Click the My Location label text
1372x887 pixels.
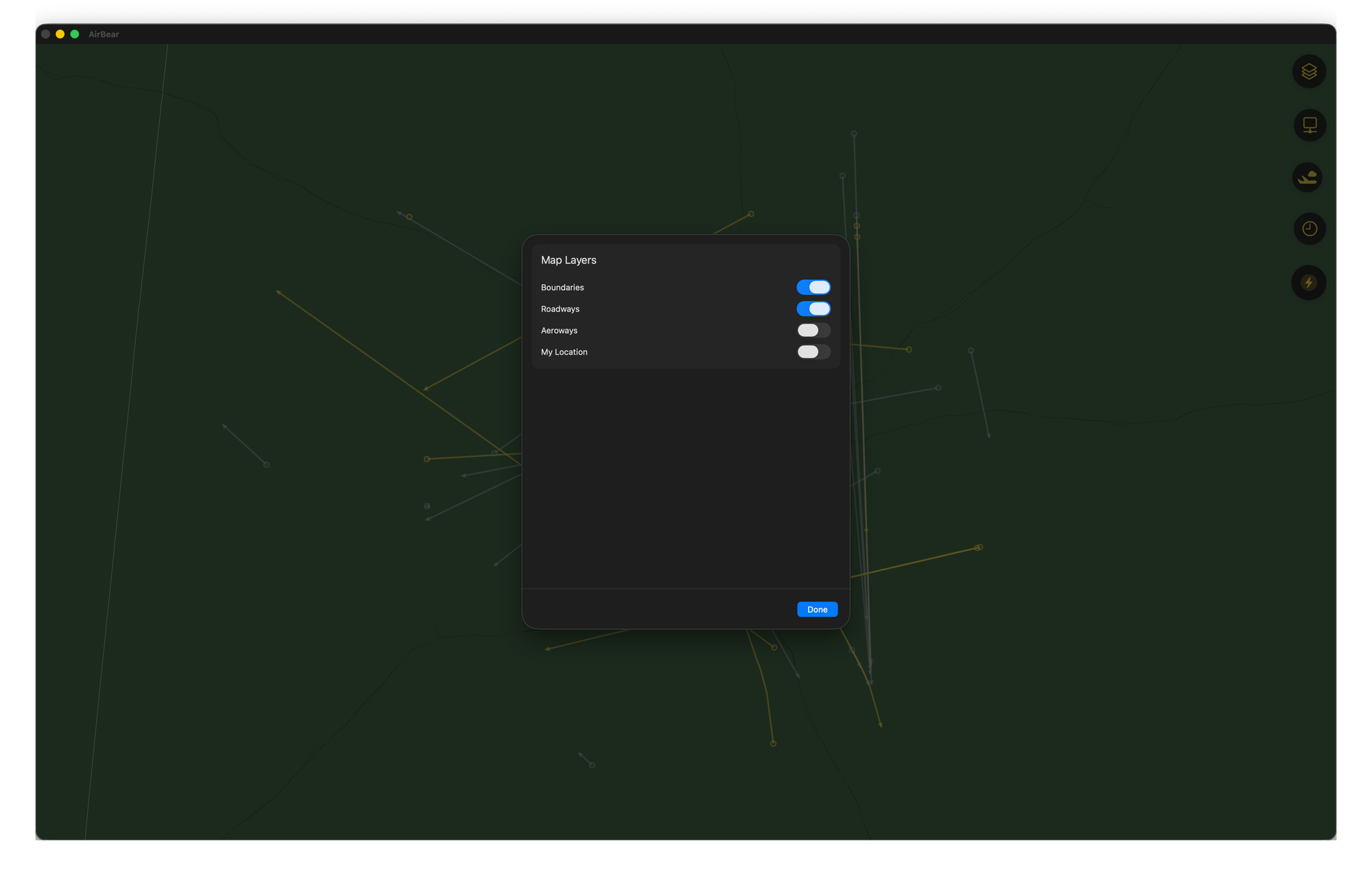(x=564, y=352)
